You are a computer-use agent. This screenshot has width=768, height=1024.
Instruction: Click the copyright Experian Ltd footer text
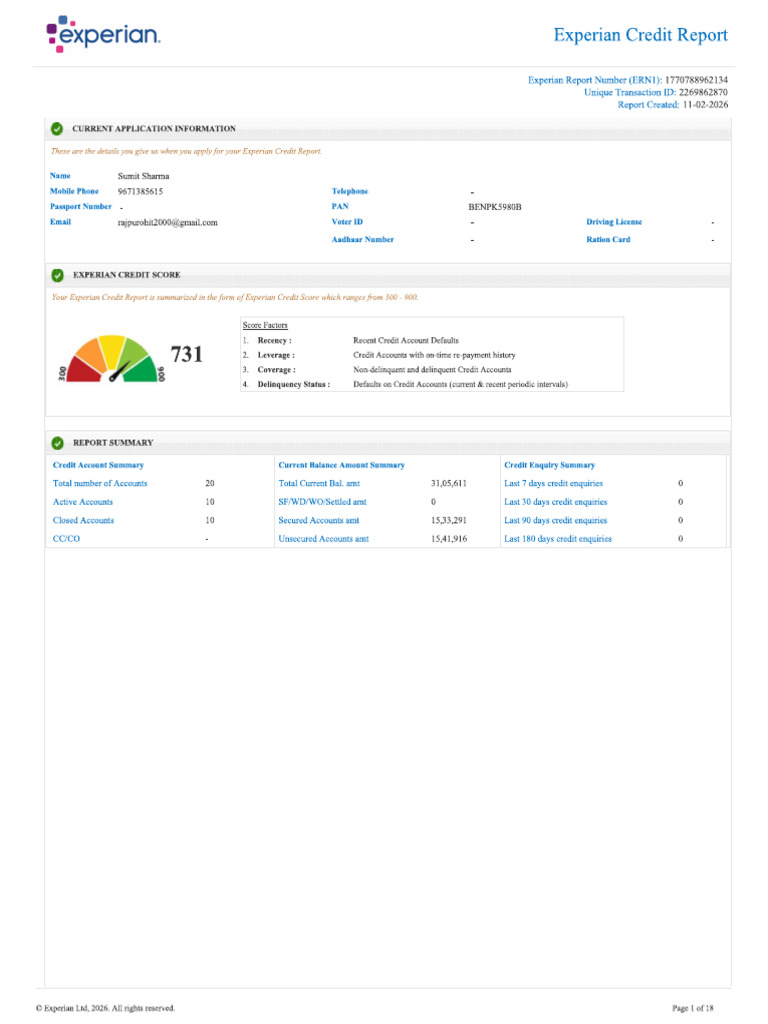click(105, 1008)
